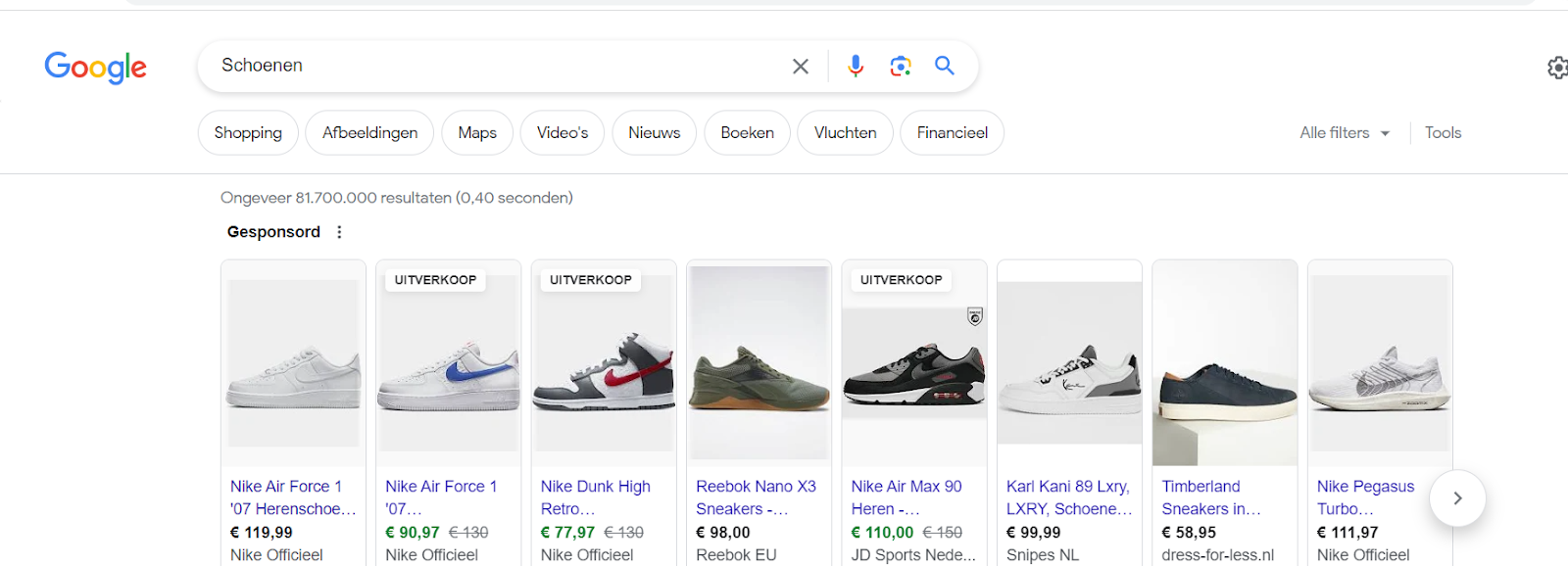Open settings gear icon
The height and width of the screenshot is (566, 1568).
[1557, 68]
